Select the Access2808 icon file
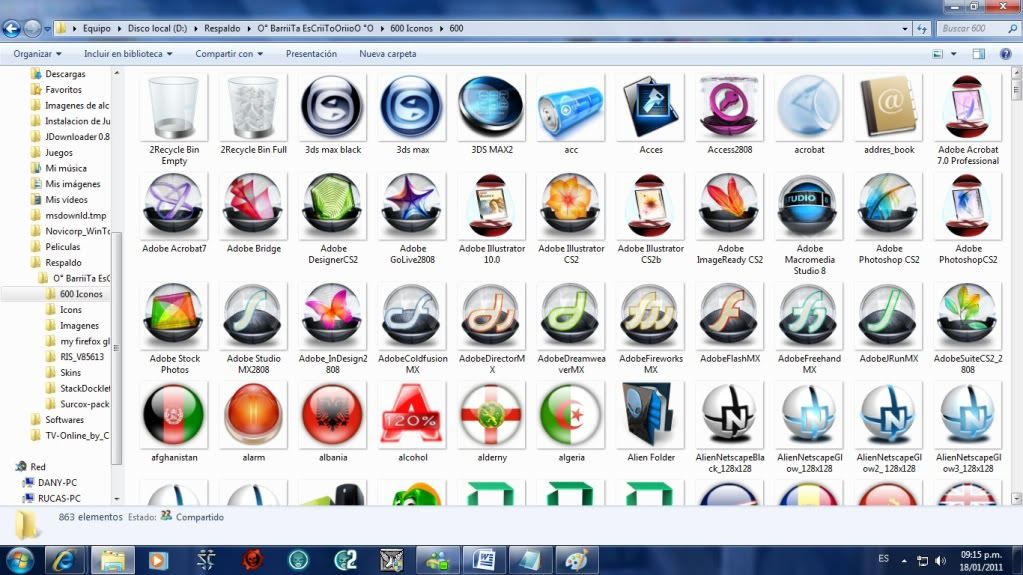The width and height of the screenshot is (1023, 575). pos(729,115)
